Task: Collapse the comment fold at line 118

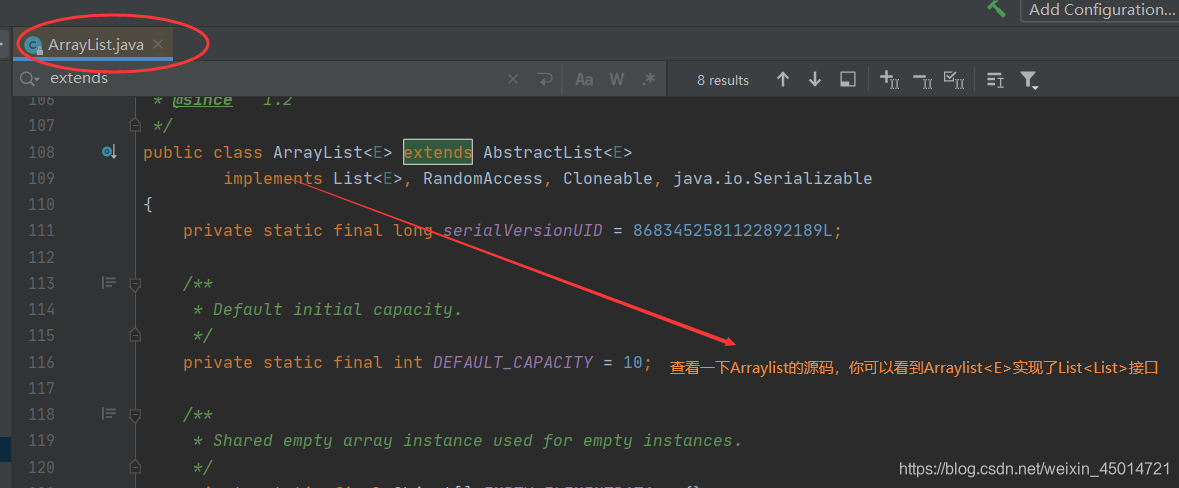Action: [135, 414]
